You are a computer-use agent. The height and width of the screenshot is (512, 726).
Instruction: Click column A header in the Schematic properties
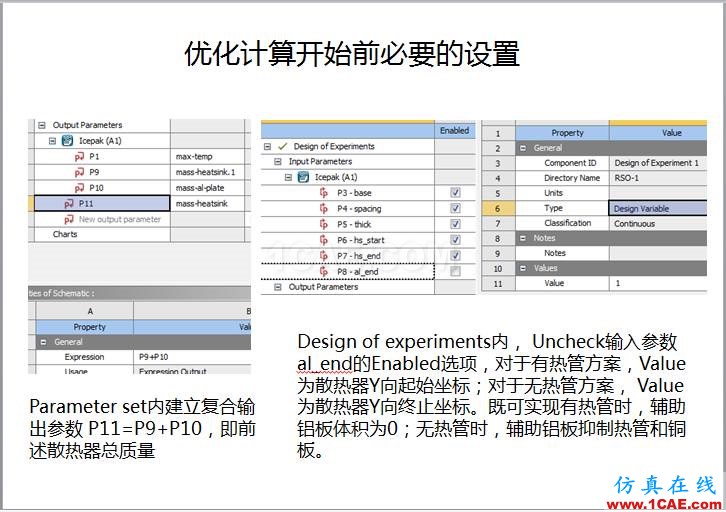[85, 311]
